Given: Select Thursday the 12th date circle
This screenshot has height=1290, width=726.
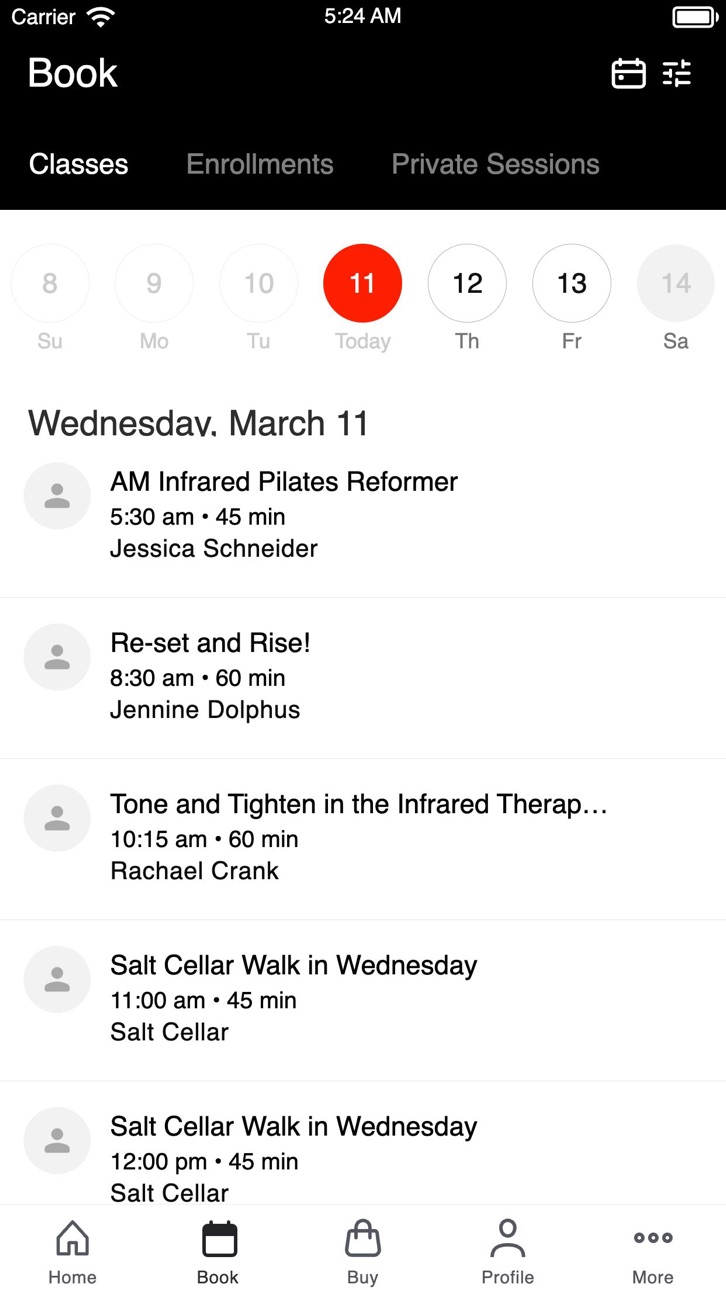Looking at the screenshot, I should [467, 283].
